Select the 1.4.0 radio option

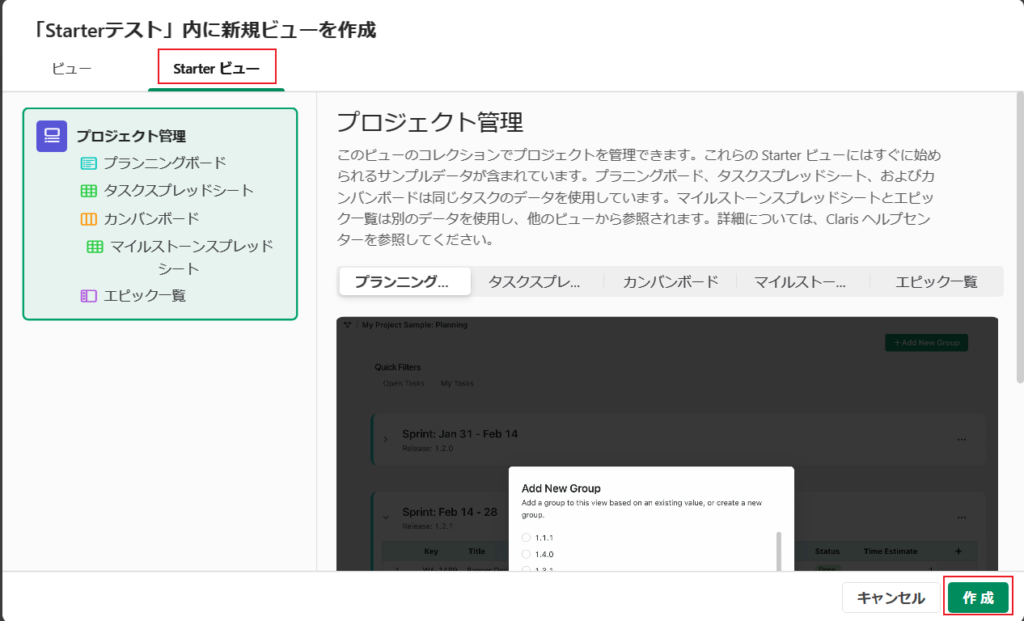click(x=527, y=554)
